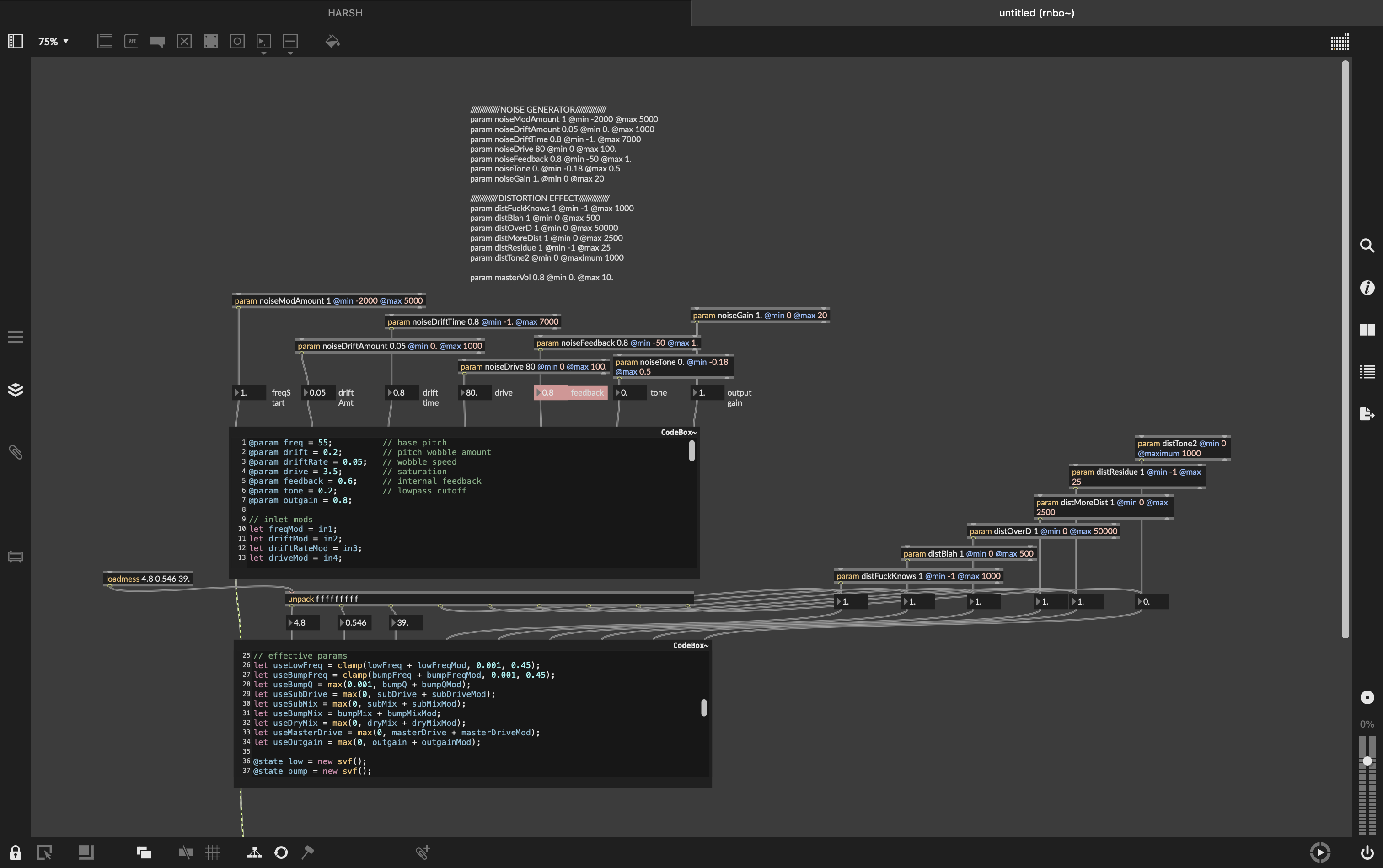This screenshot has height=868, width=1383.
Task: Select the output gain number box 1.
Action: pos(708,393)
